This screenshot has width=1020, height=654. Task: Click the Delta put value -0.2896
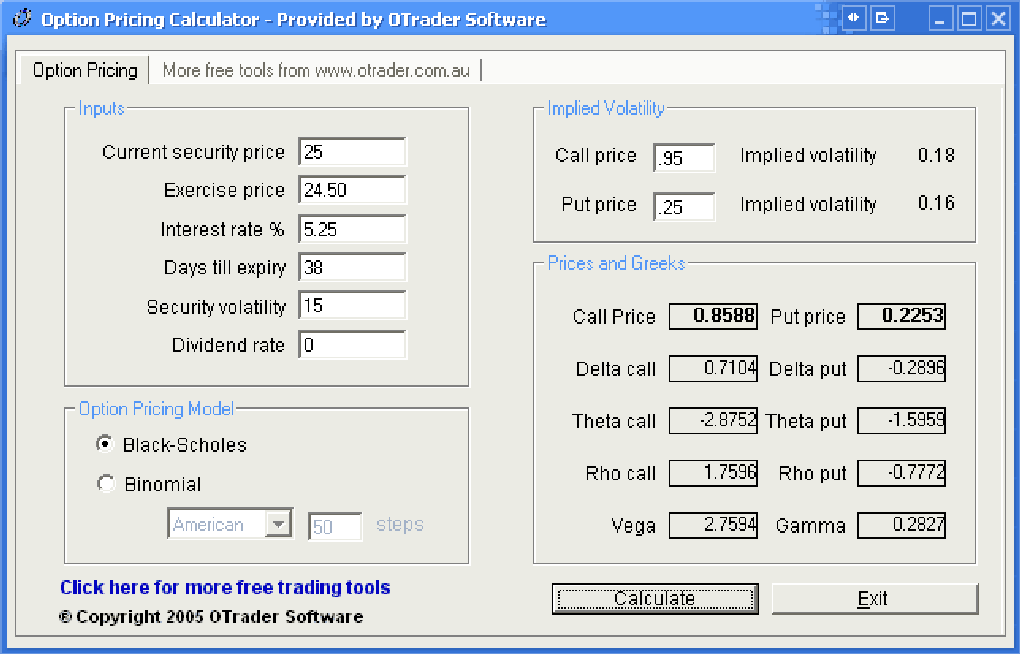[x=901, y=368]
